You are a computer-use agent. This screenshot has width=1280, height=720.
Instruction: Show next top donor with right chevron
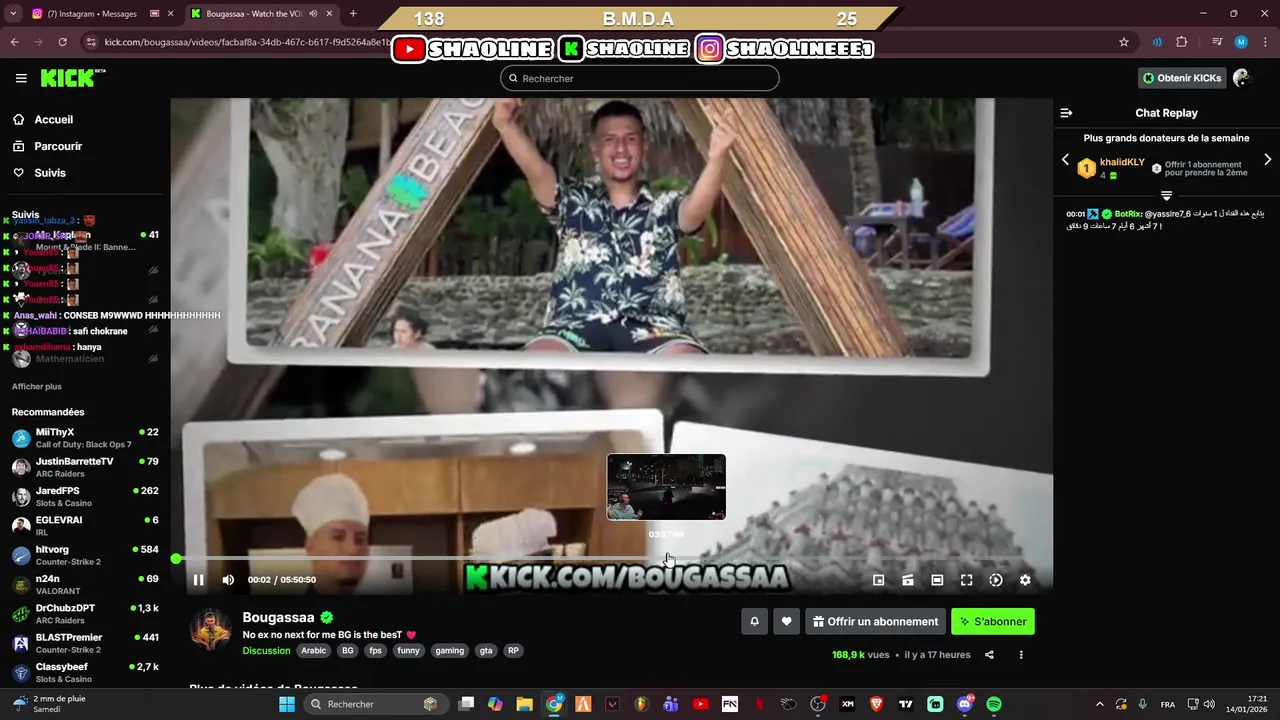tap(1267, 160)
